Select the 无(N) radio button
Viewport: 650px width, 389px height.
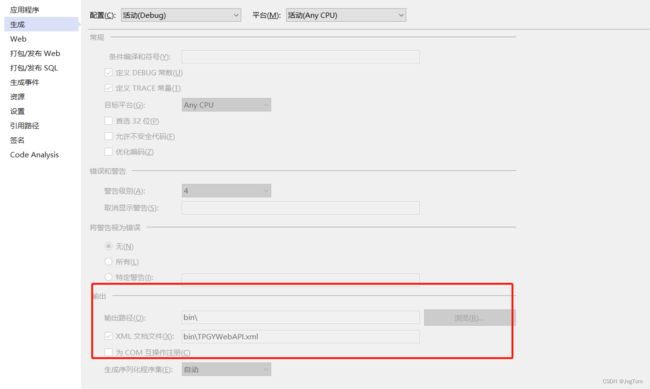pos(109,246)
